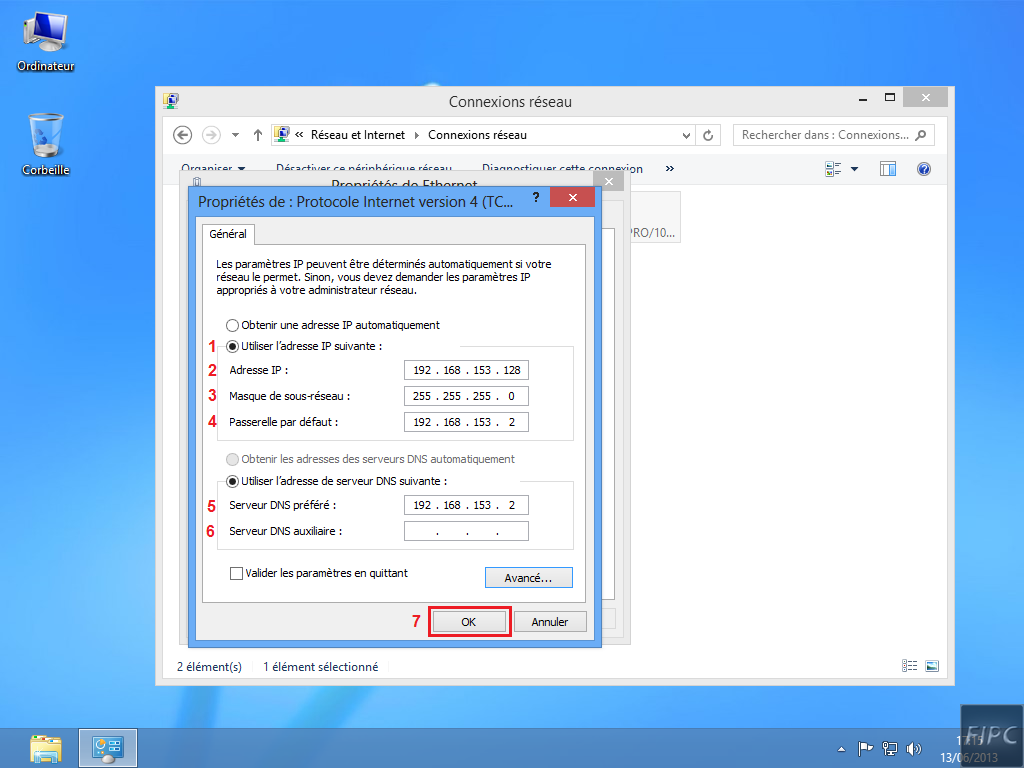Toggle the preview pane icon
Screen dimensions: 1024x768
(x=888, y=169)
